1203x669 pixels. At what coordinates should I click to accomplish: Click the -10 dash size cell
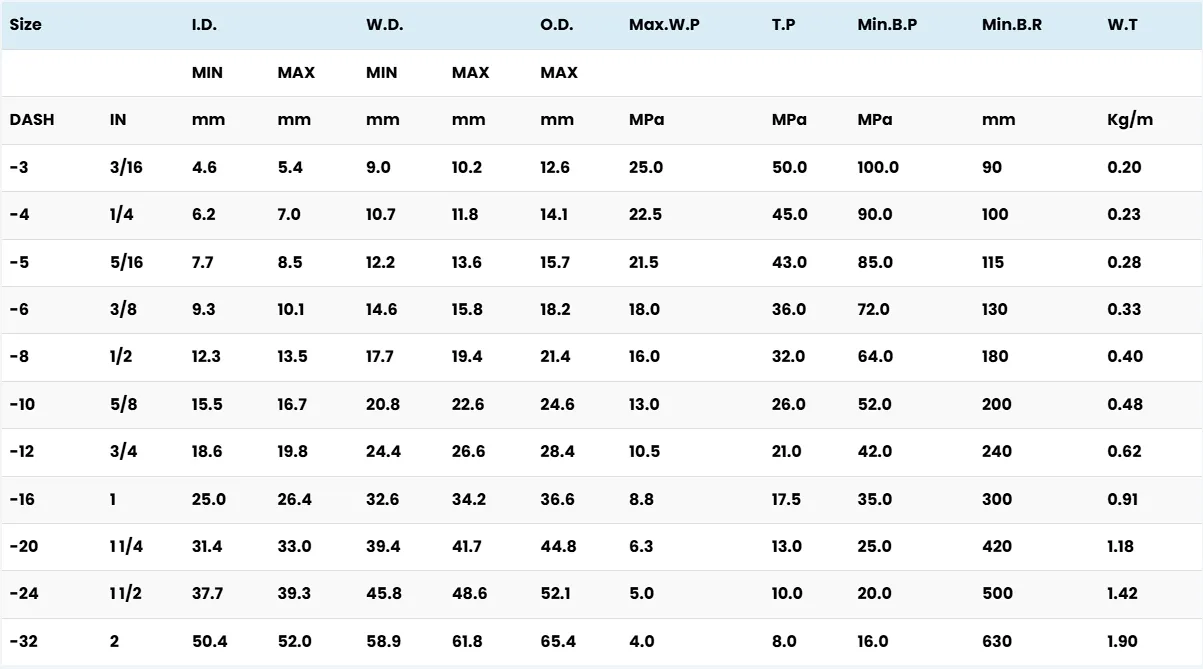(22, 404)
